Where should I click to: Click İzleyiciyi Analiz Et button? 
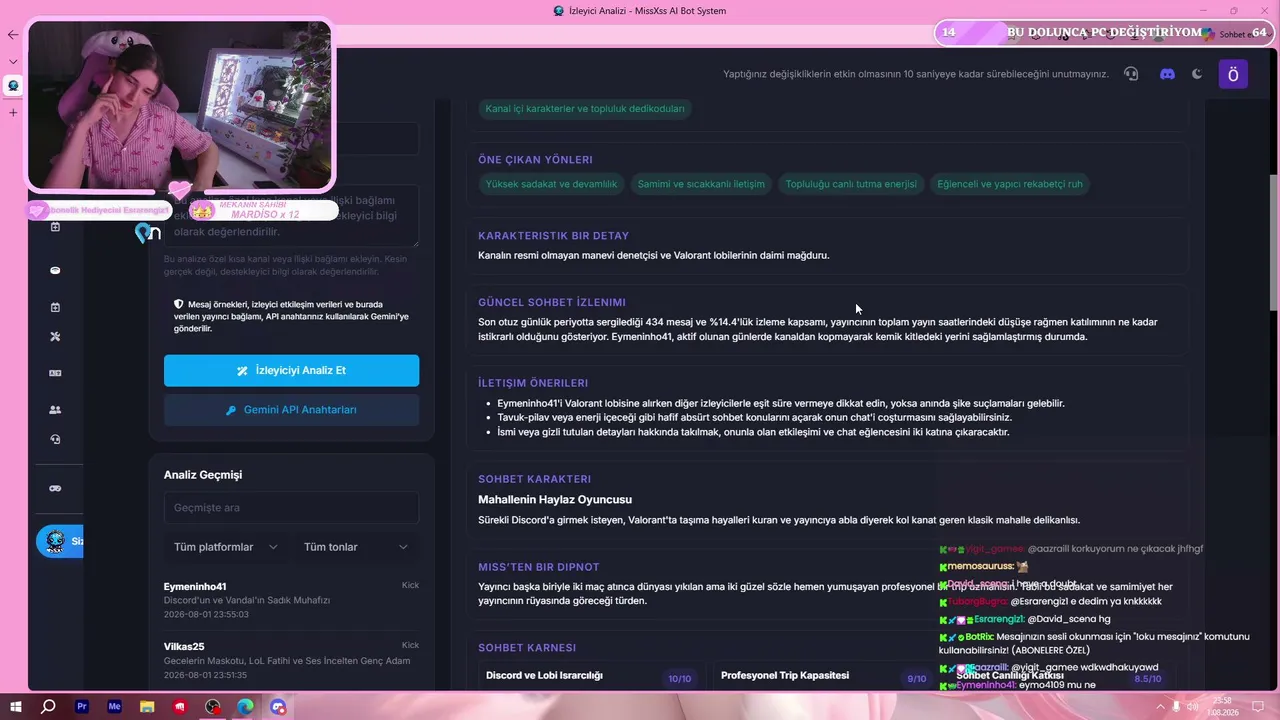tap(291, 370)
